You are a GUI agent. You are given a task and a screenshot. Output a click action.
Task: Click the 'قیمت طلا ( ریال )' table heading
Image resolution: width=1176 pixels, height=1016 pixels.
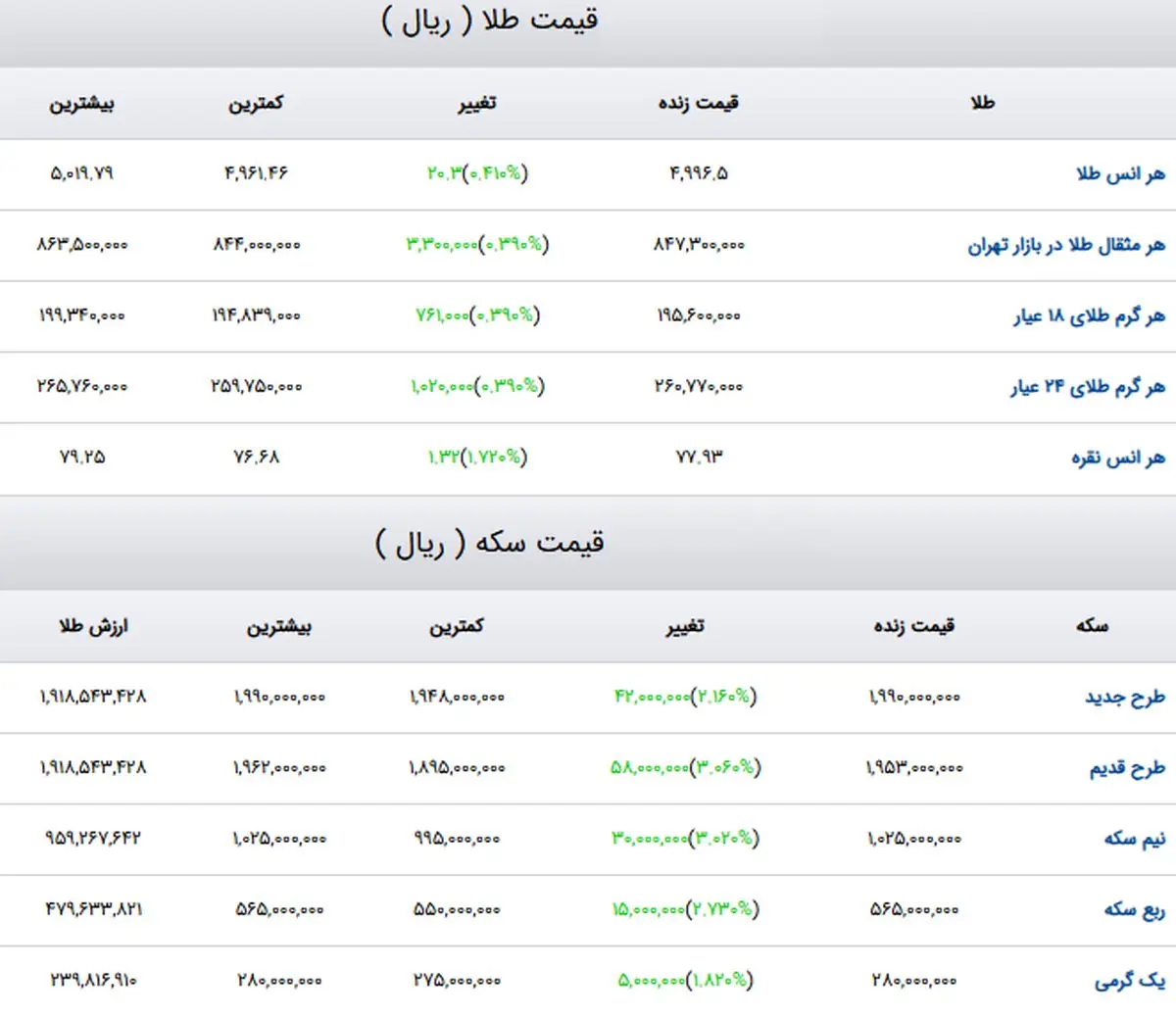pyautogui.click(x=489, y=21)
